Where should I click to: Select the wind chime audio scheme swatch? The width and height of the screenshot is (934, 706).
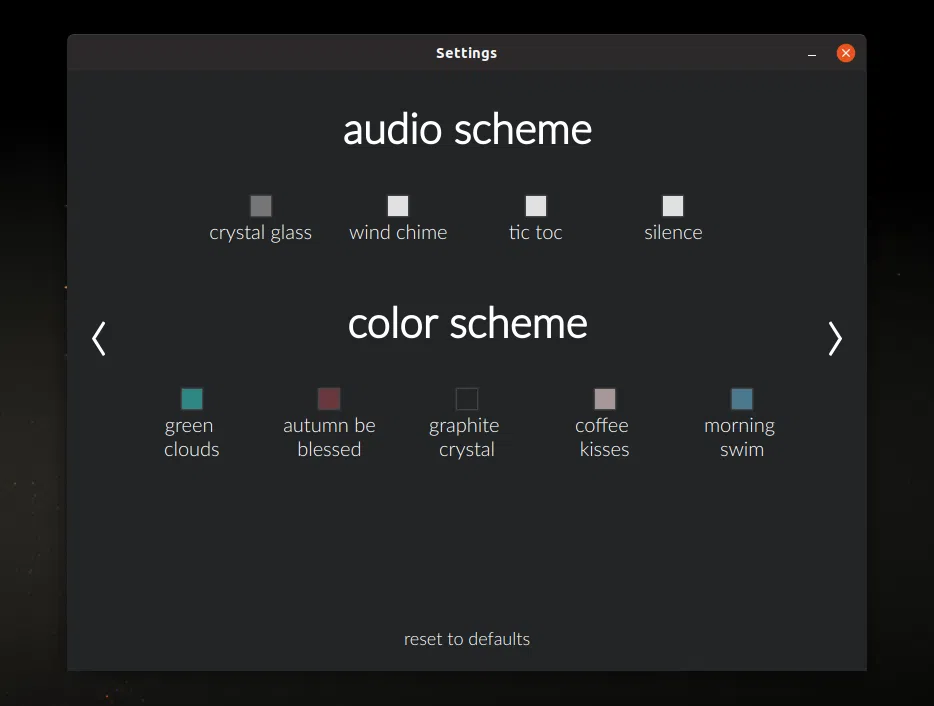pos(398,205)
